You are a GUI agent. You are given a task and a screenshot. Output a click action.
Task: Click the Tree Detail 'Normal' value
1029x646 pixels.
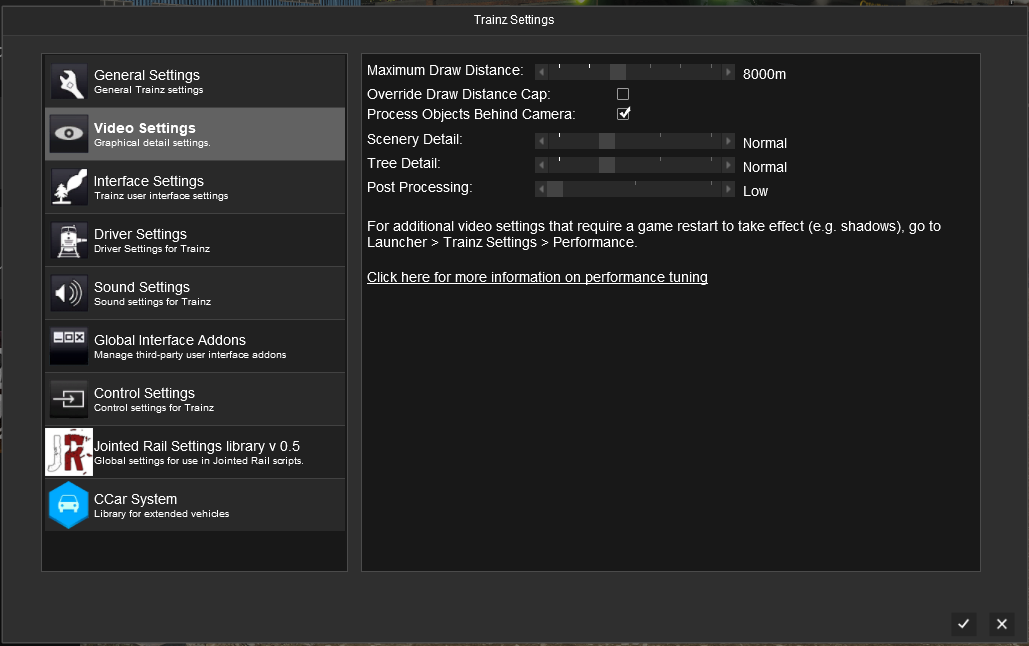click(765, 167)
